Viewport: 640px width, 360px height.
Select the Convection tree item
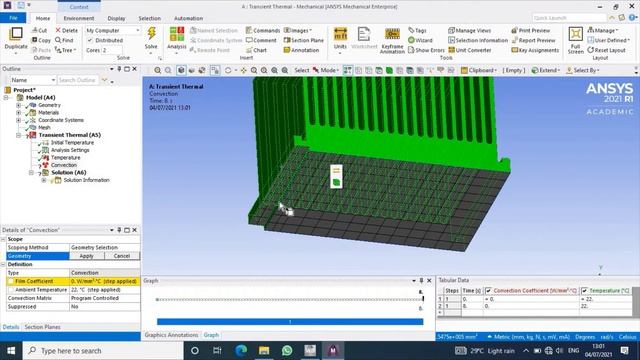click(x=64, y=165)
